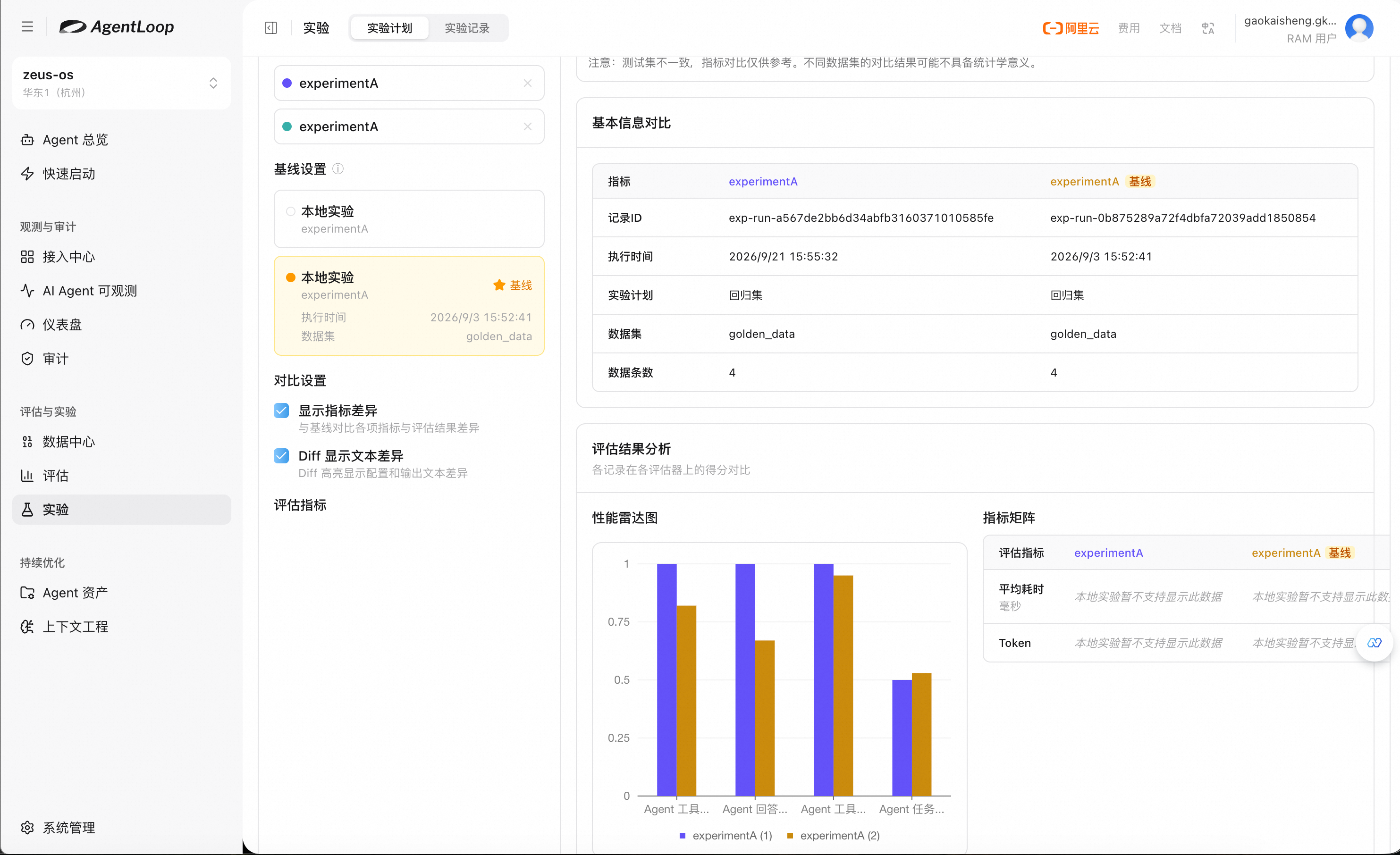Open 系统管理 settings

coord(122,828)
